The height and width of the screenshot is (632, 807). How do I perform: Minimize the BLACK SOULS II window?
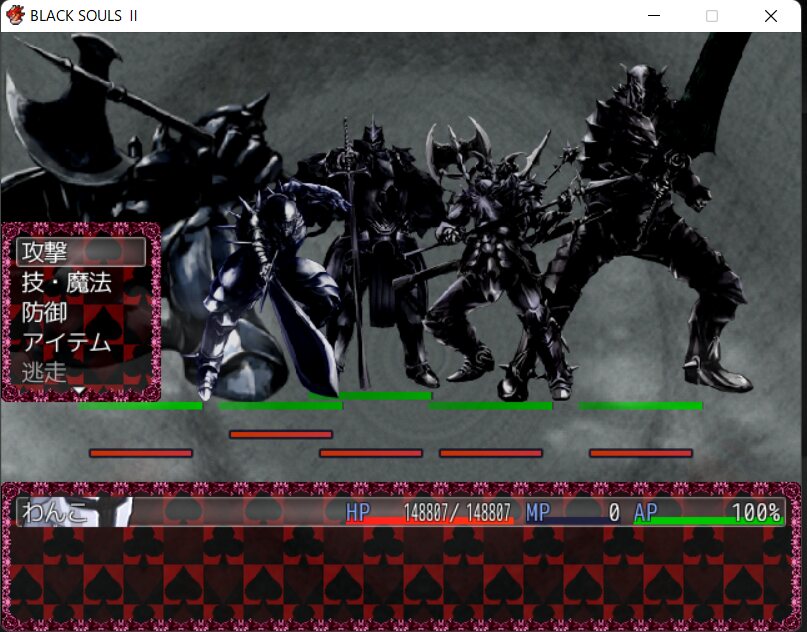tap(654, 16)
